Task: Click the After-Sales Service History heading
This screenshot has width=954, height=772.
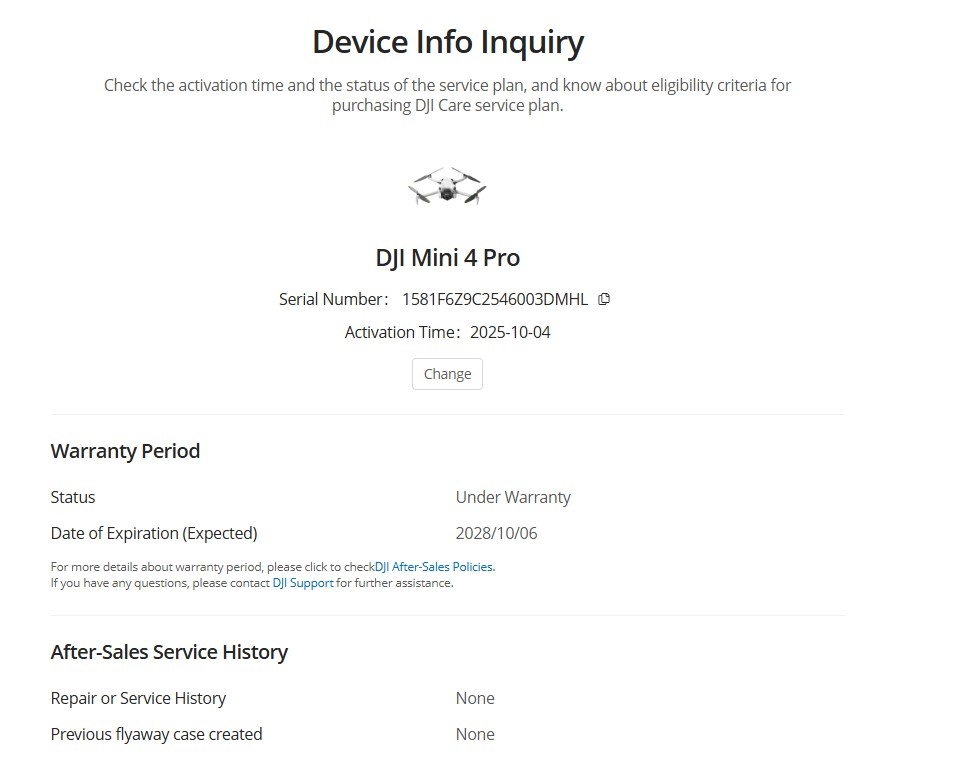Action: tap(169, 652)
